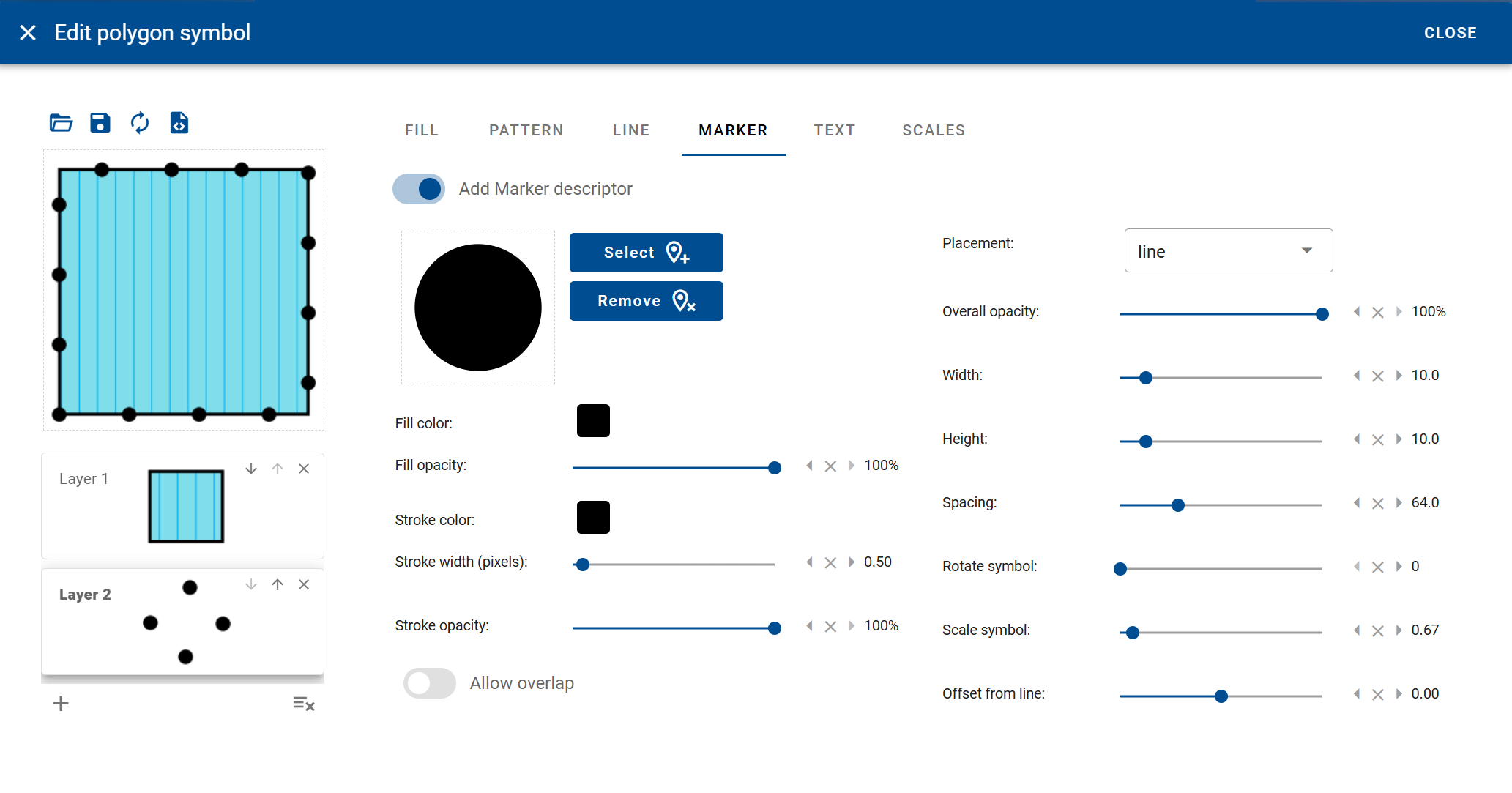Reset Rotate symbol value
This screenshot has height=793, width=1512.
(1378, 567)
